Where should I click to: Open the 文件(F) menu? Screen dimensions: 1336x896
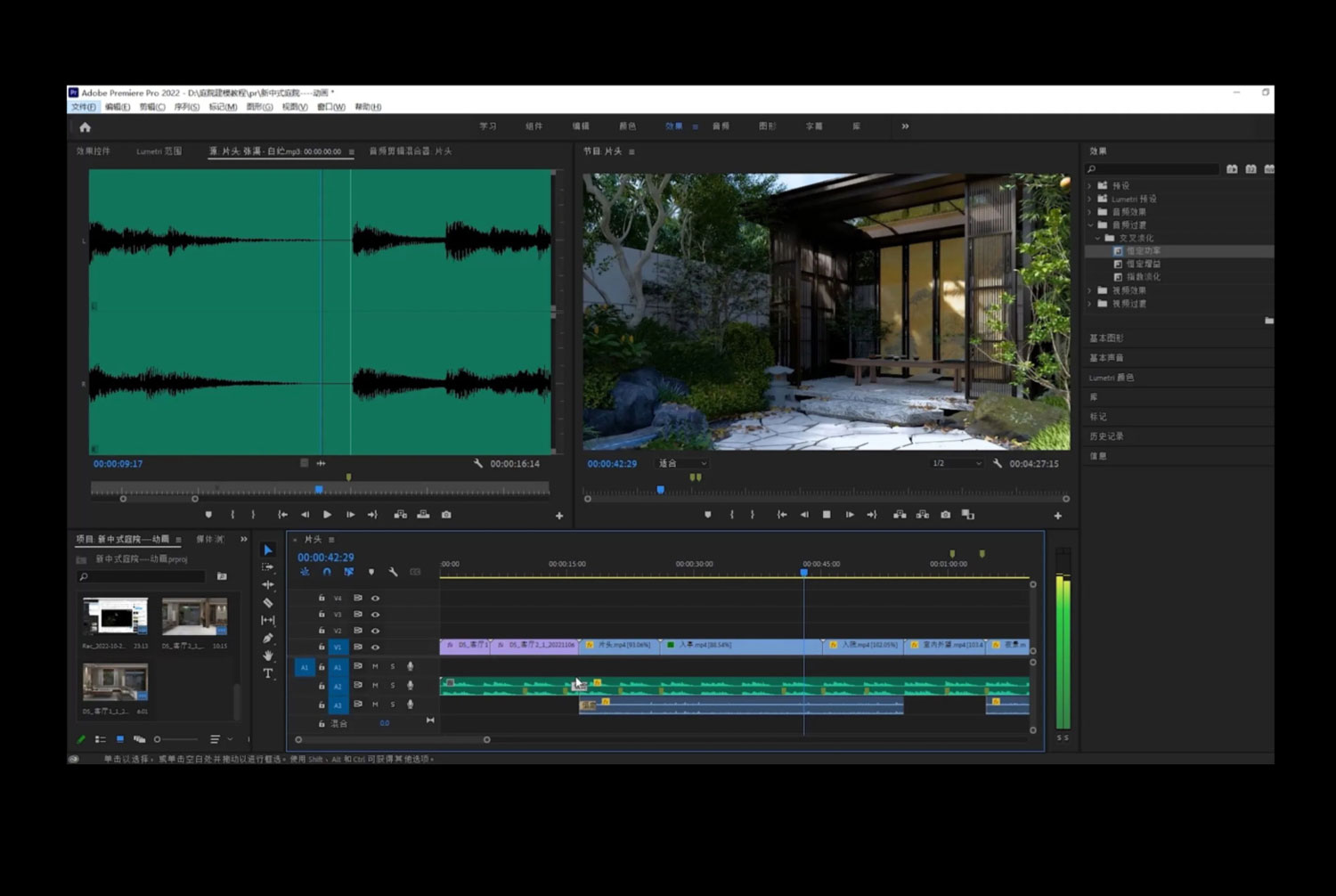83,107
